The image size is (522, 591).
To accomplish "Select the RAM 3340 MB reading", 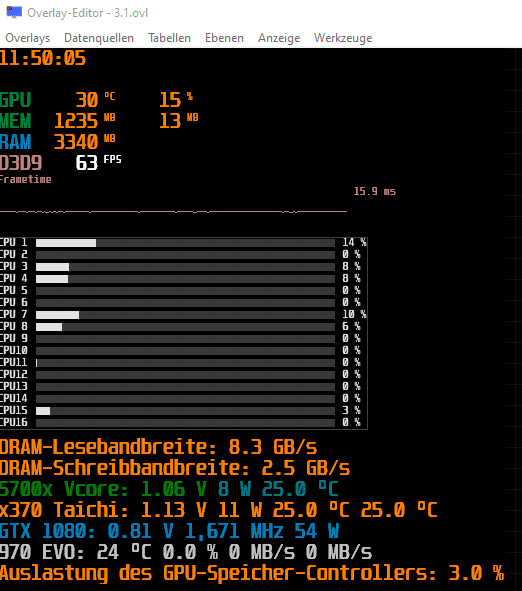I will (85, 142).
